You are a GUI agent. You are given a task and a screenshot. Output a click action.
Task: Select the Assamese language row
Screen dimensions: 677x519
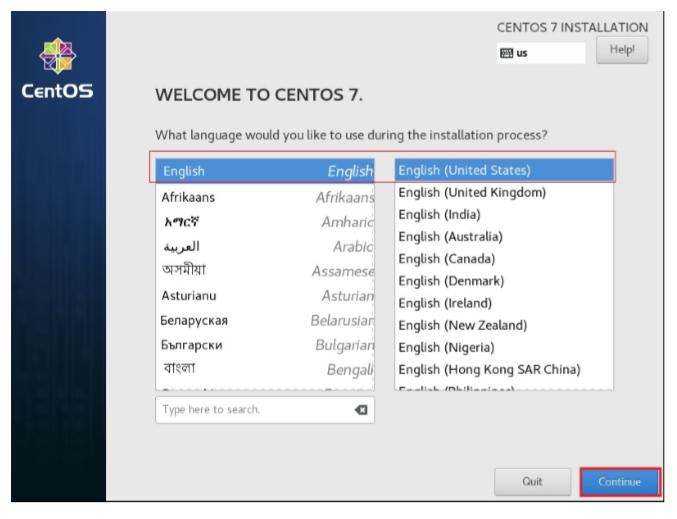[x=265, y=271]
